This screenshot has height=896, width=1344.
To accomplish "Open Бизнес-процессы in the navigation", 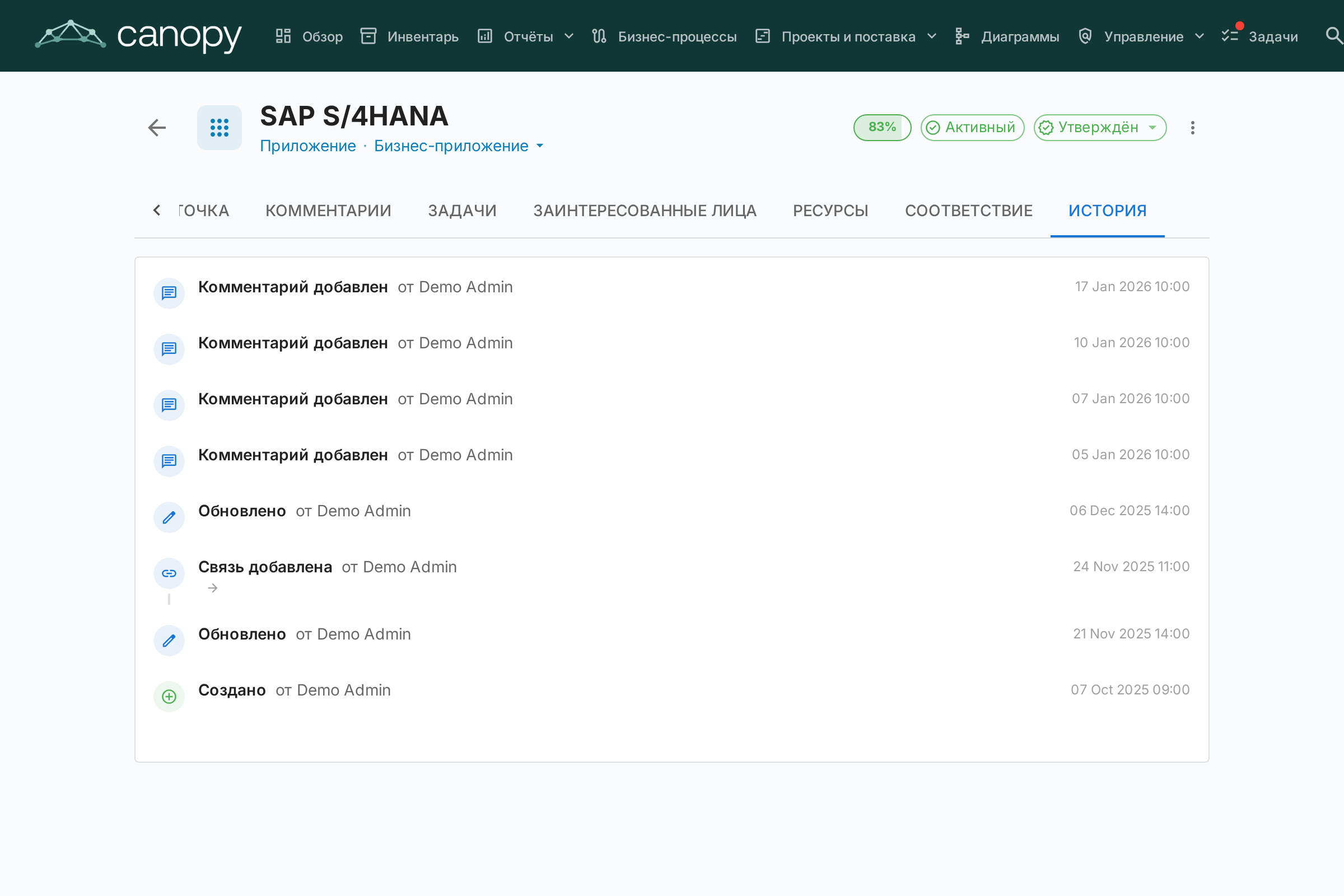I will coord(664,36).
